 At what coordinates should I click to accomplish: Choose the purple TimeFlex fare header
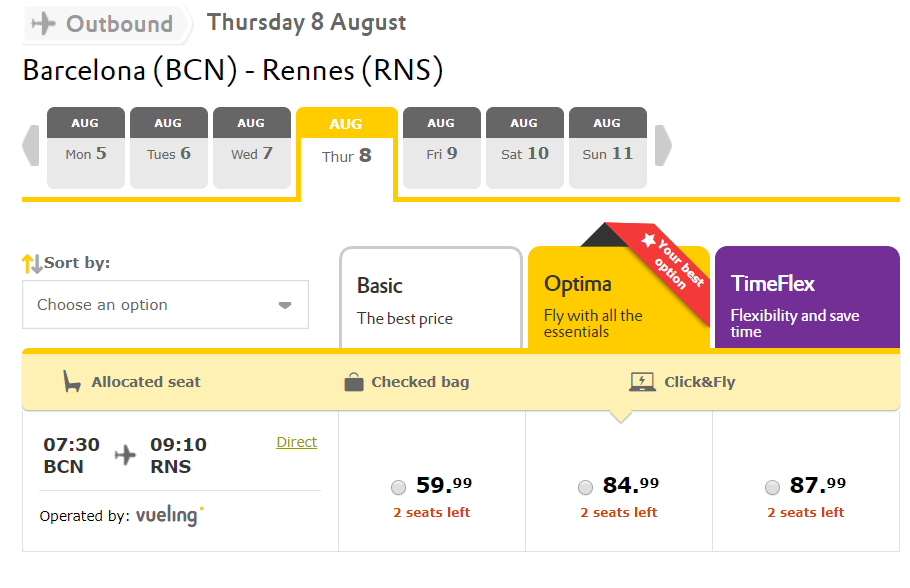point(806,300)
